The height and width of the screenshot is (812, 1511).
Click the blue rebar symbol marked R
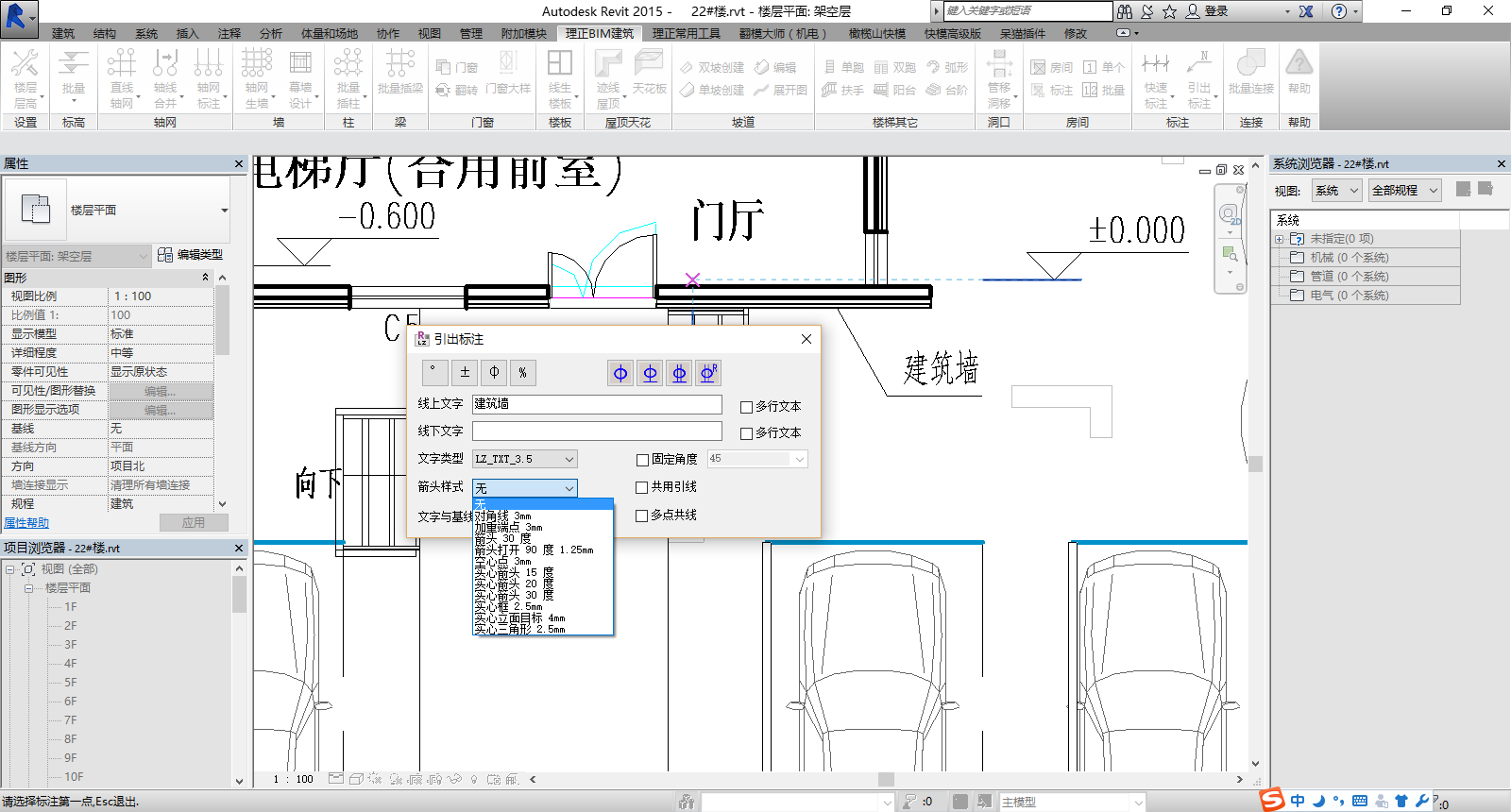tap(708, 373)
